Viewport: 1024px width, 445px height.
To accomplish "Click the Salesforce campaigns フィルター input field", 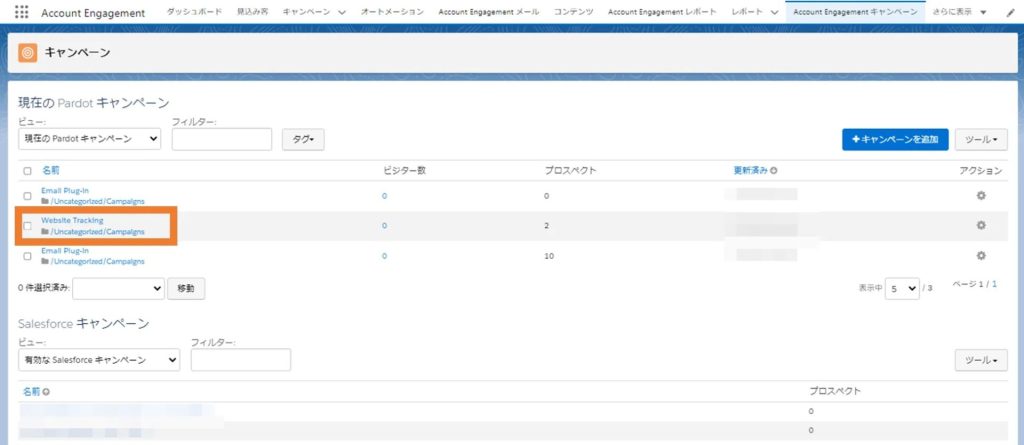I will [241, 360].
